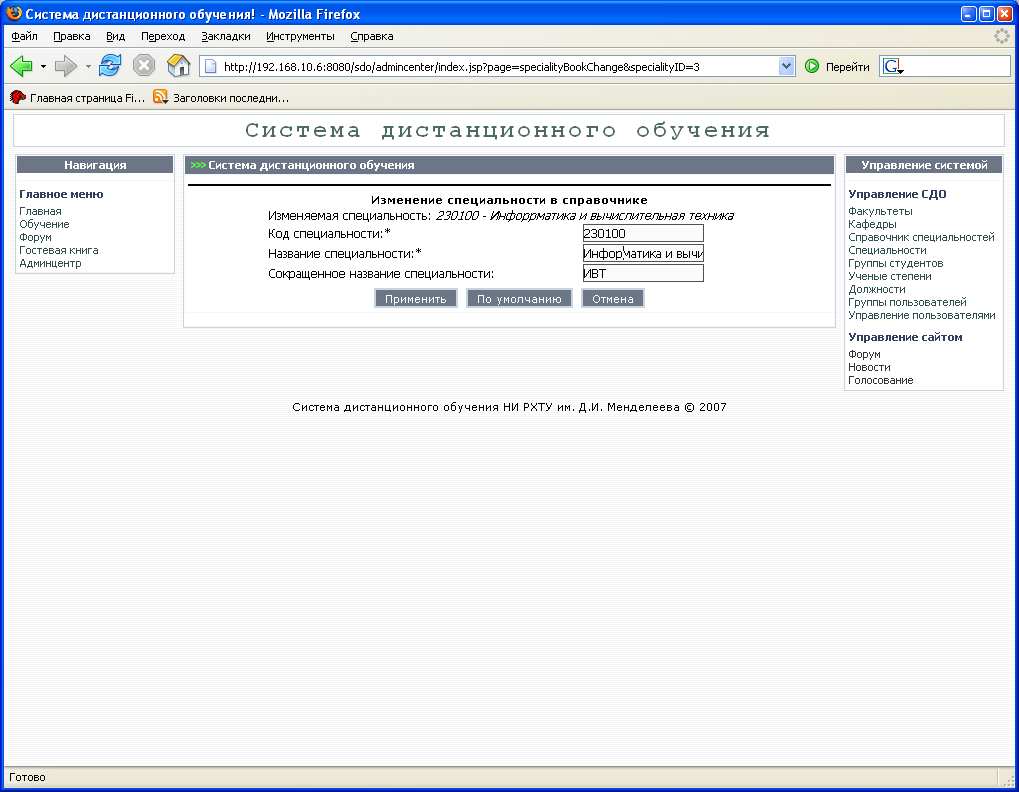Click the green Перейти go icon

[812, 66]
